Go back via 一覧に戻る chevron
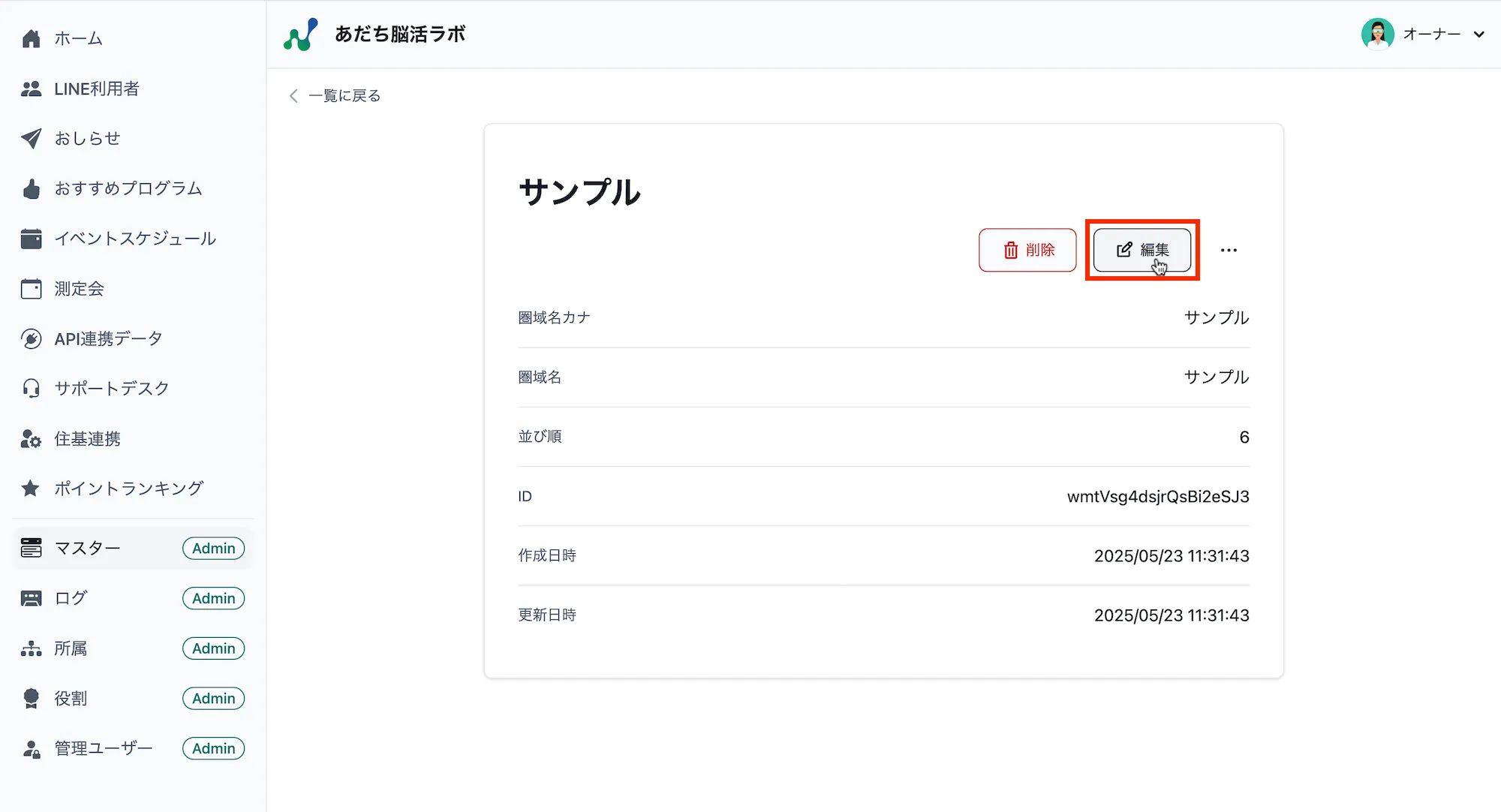Image resolution: width=1501 pixels, height=812 pixels. coord(293,96)
